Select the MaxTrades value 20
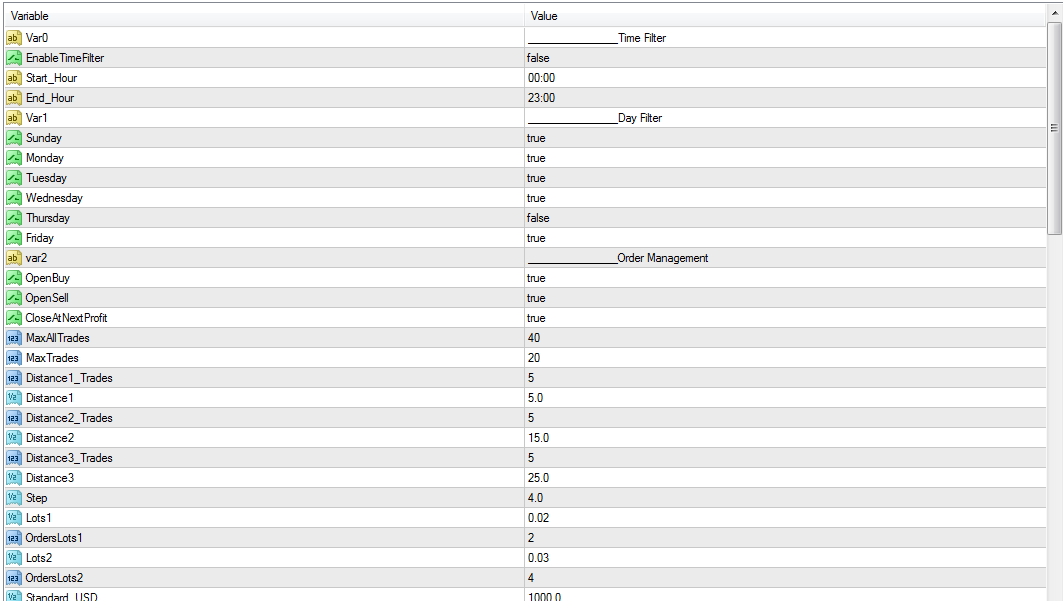Image resolution: width=1063 pixels, height=601 pixels. click(785, 358)
